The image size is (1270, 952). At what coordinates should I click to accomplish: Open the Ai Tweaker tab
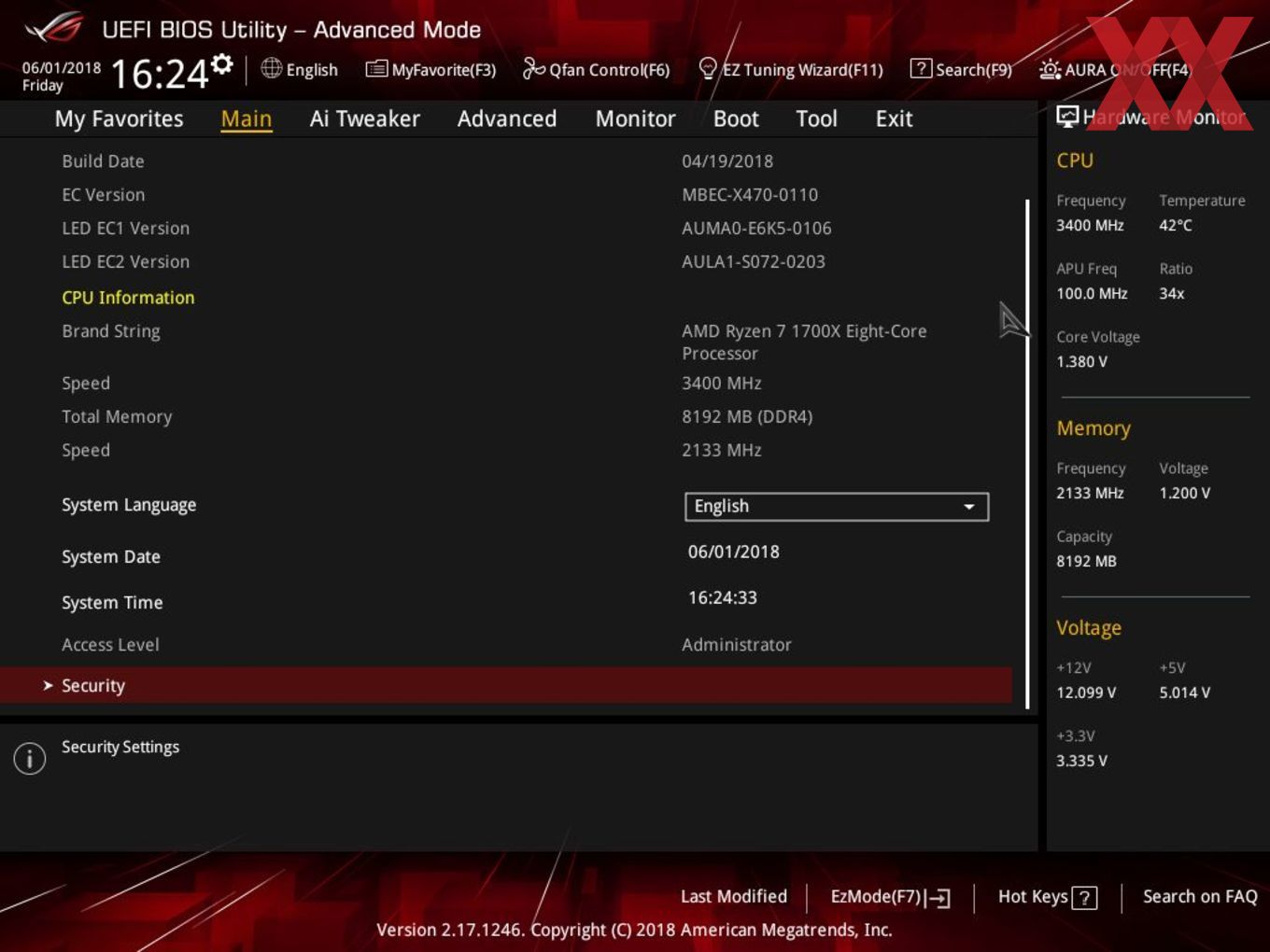365,119
